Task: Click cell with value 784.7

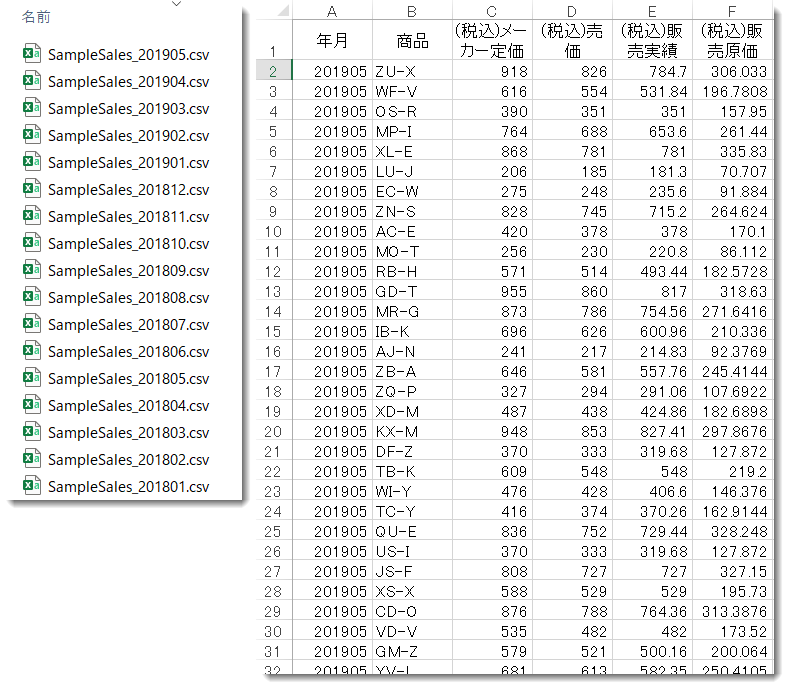Action: pos(652,71)
